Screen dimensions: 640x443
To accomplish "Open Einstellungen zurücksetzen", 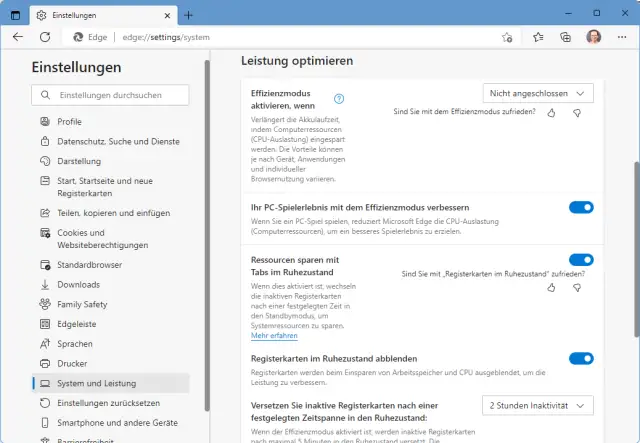I will (x=111, y=403).
